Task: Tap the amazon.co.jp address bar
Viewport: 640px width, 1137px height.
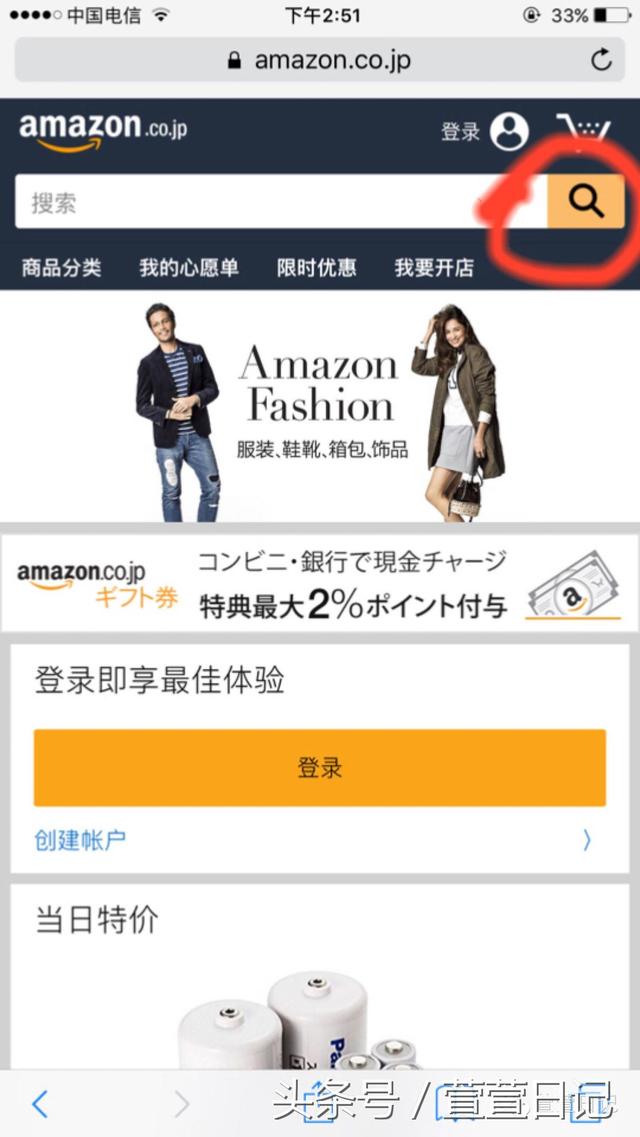Action: coord(320,59)
